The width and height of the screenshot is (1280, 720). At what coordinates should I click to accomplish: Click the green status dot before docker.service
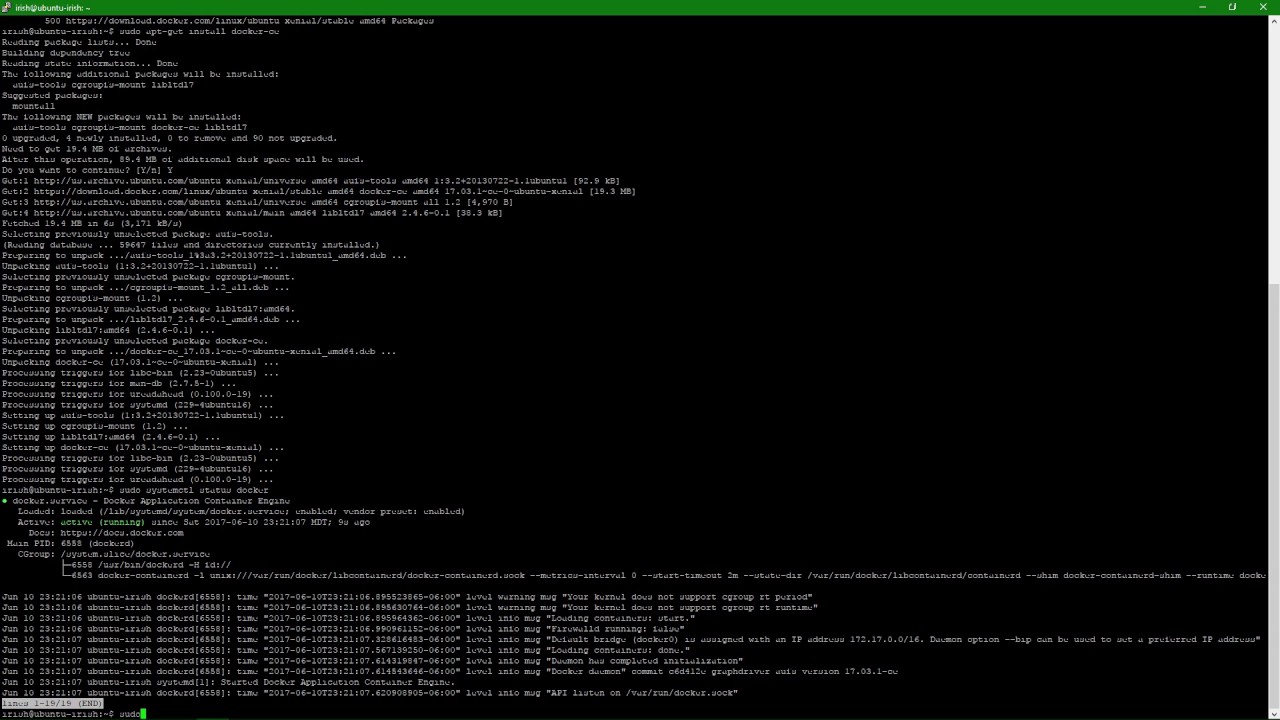5,501
